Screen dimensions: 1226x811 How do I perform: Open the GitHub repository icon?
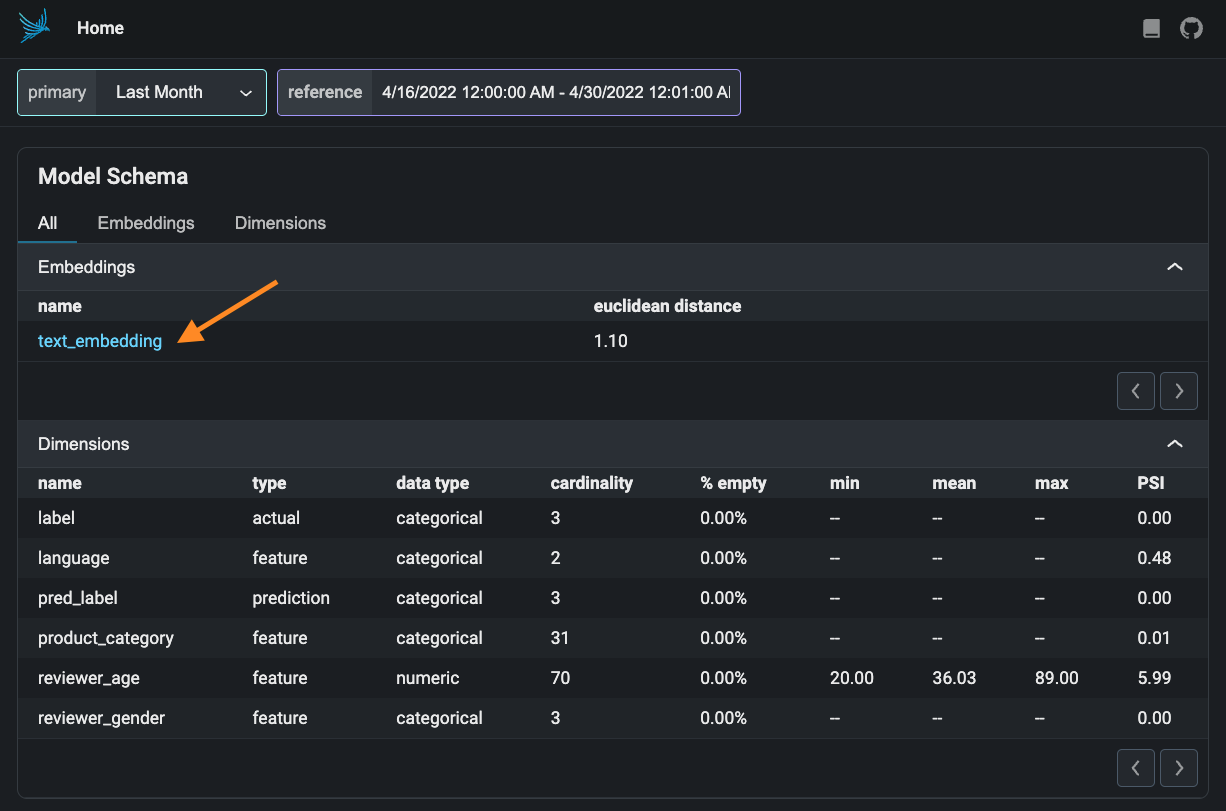(1191, 29)
